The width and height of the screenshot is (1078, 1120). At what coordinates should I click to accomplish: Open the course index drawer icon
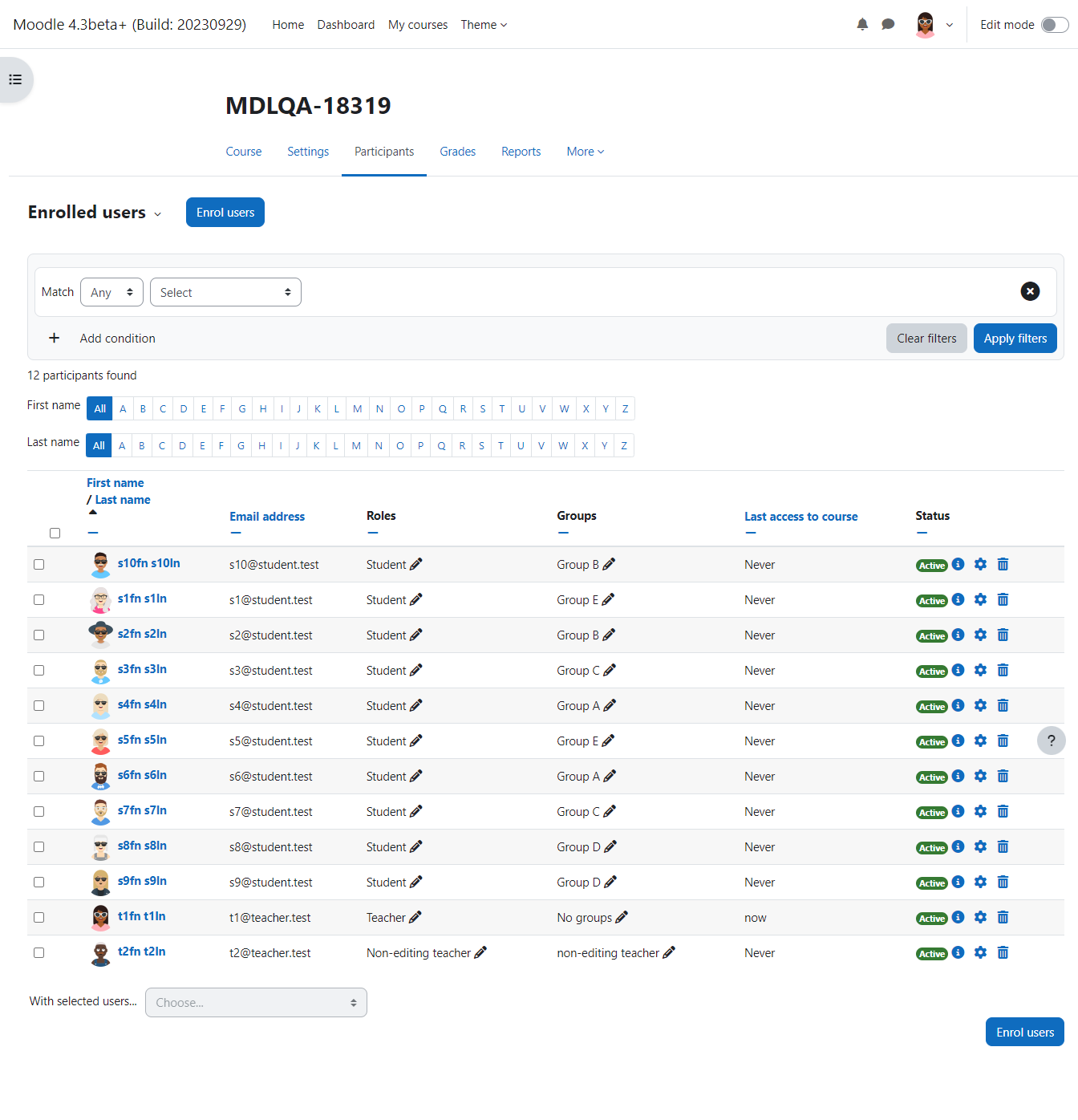(x=15, y=79)
